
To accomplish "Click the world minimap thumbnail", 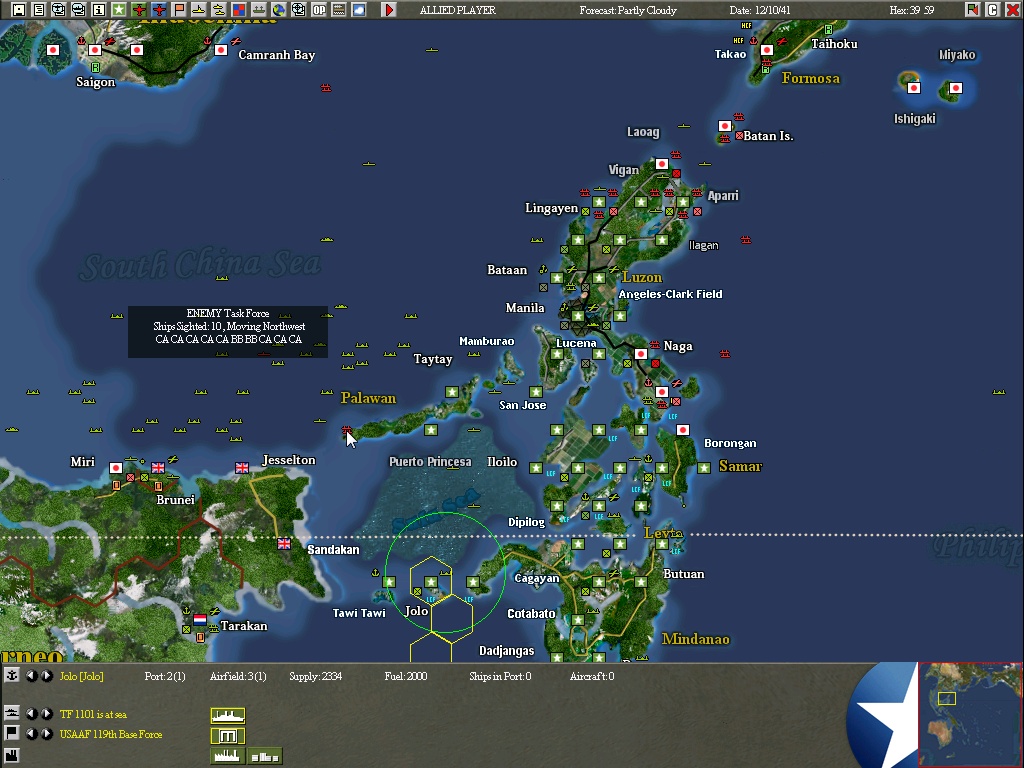I will pos(970,714).
